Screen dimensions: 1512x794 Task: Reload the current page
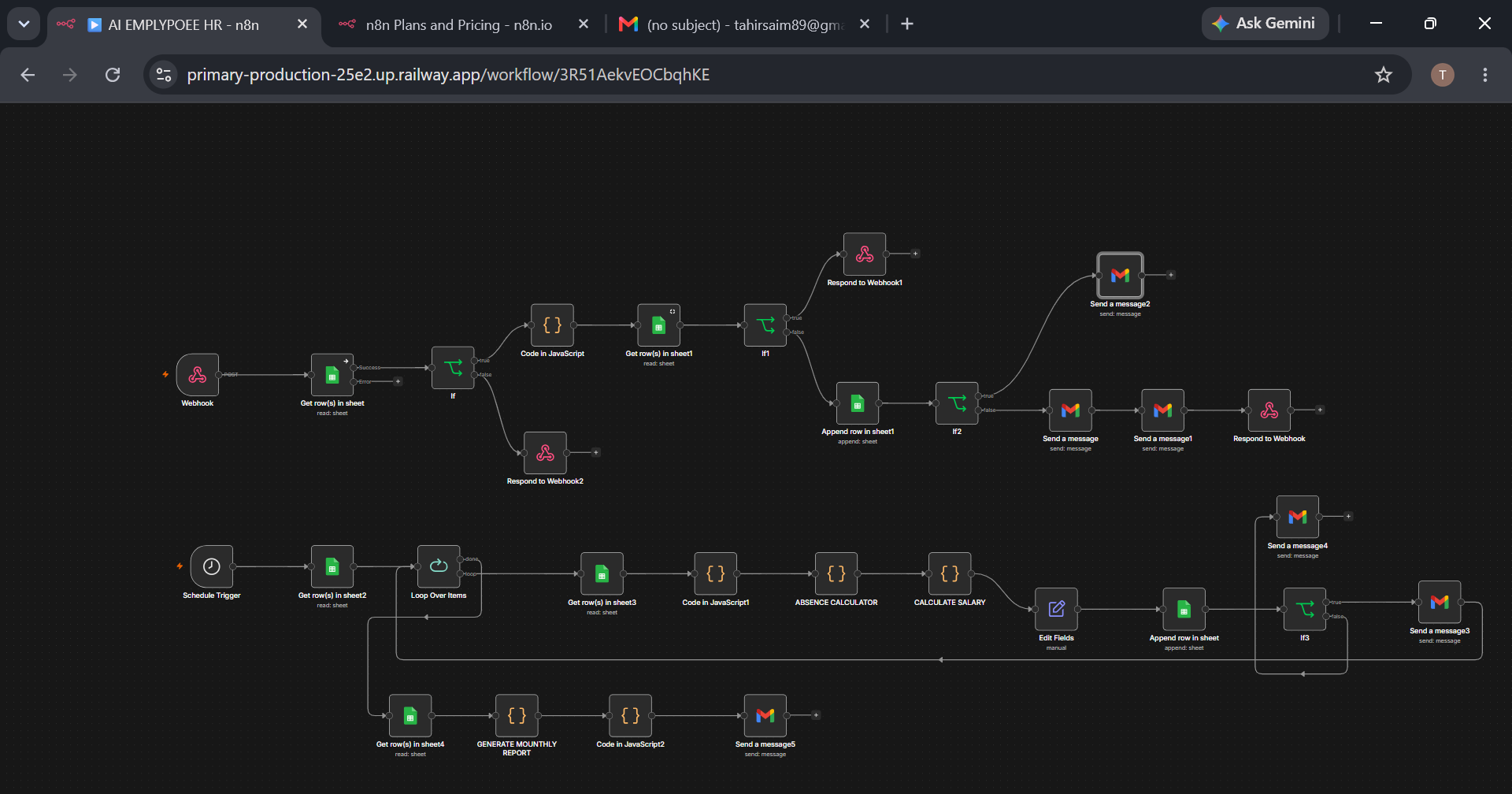113,75
